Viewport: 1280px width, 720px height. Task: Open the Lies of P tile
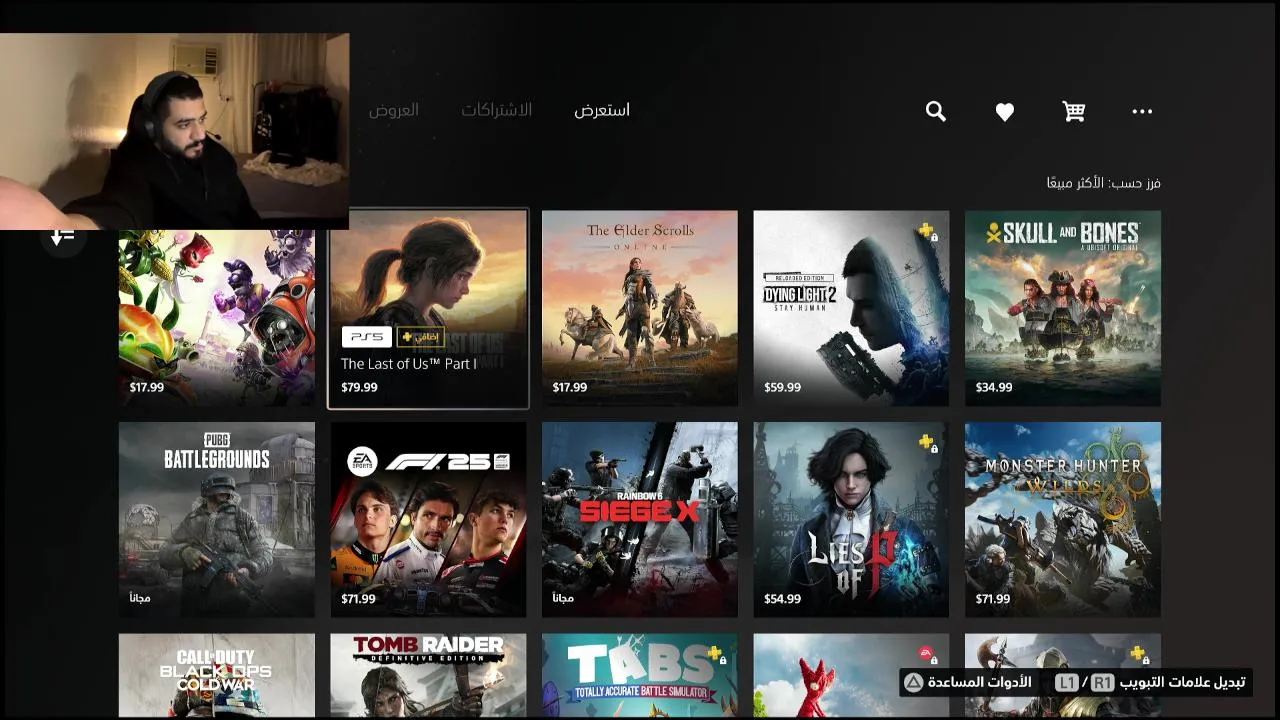click(851, 520)
